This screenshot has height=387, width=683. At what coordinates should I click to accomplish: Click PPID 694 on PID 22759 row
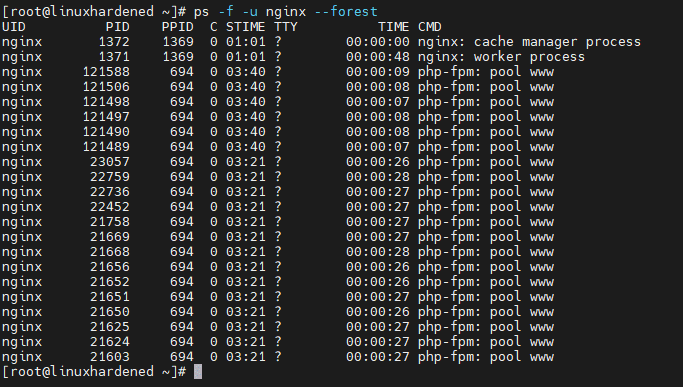pyautogui.click(x=182, y=177)
